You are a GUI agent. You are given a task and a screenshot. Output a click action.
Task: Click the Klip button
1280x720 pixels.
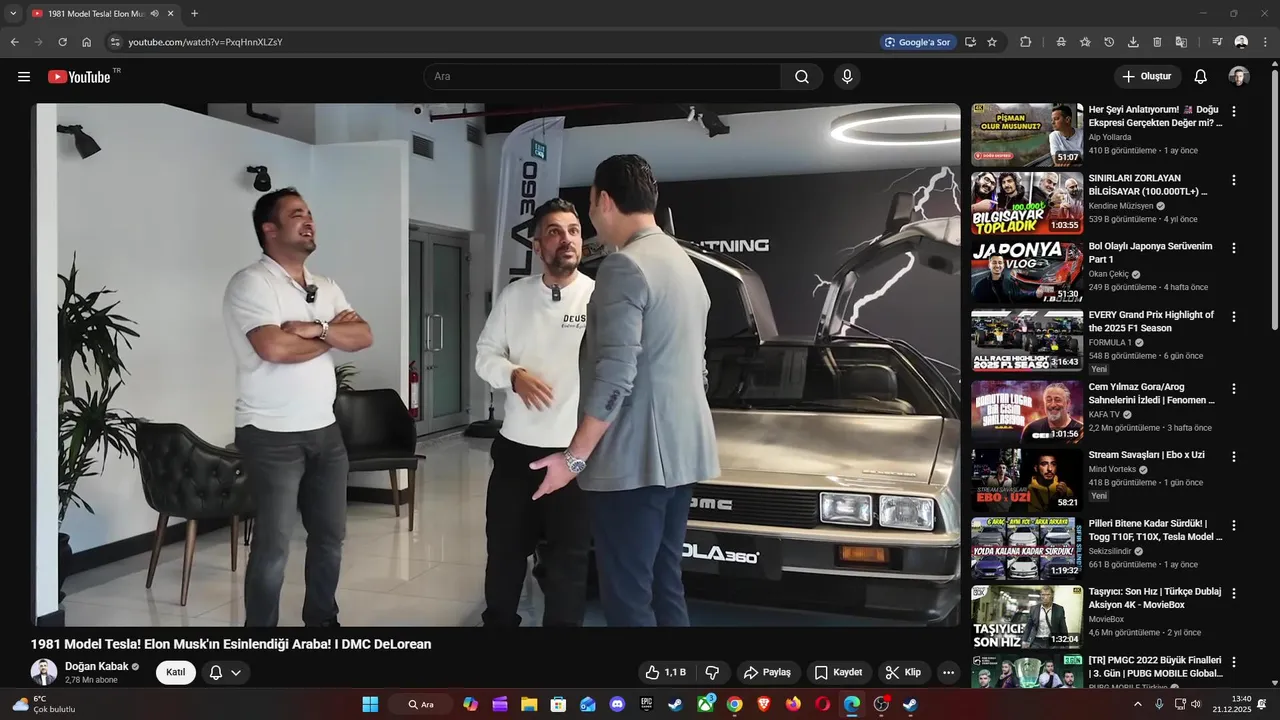[x=903, y=673]
